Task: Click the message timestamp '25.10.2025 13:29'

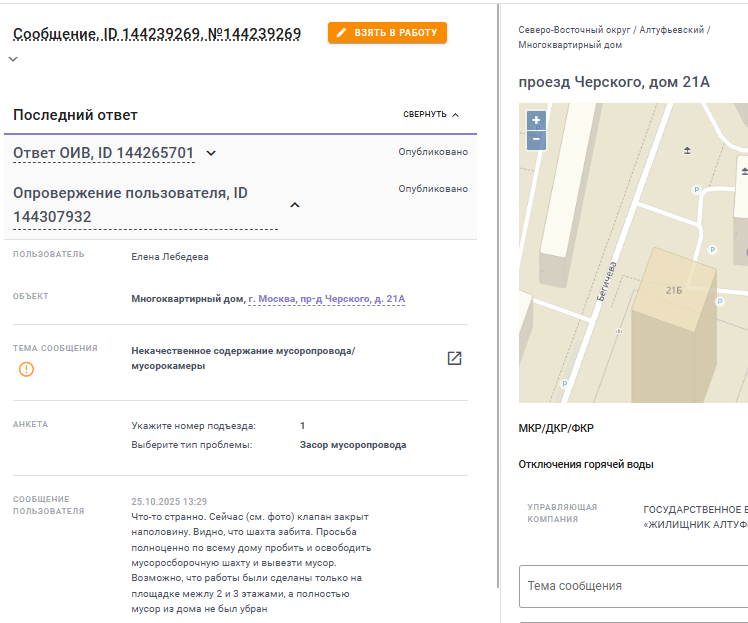Action: click(x=169, y=502)
